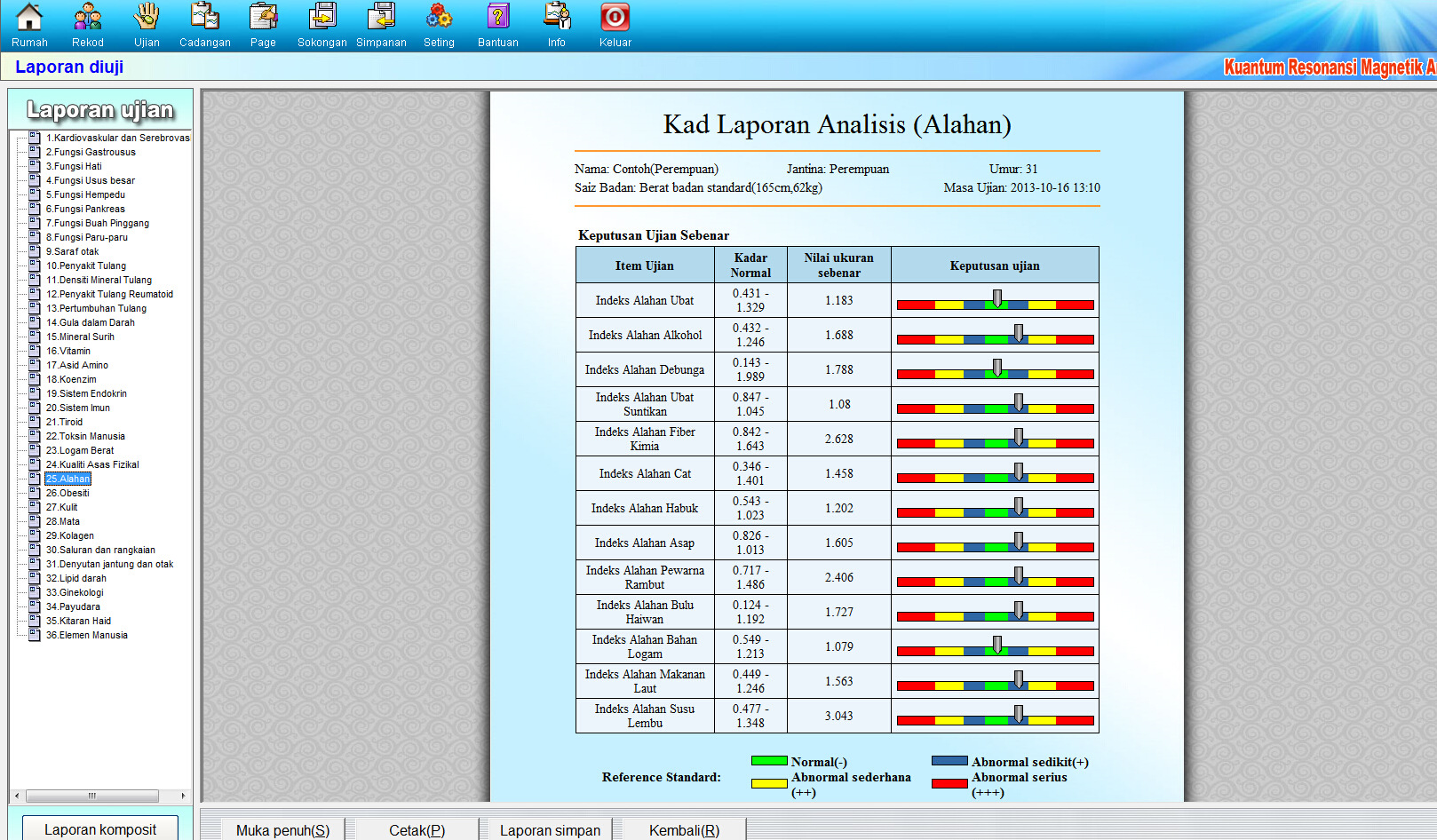Image resolution: width=1437 pixels, height=840 pixels.
Task: Click the Kembali(R) return button
Action: coord(684,830)
